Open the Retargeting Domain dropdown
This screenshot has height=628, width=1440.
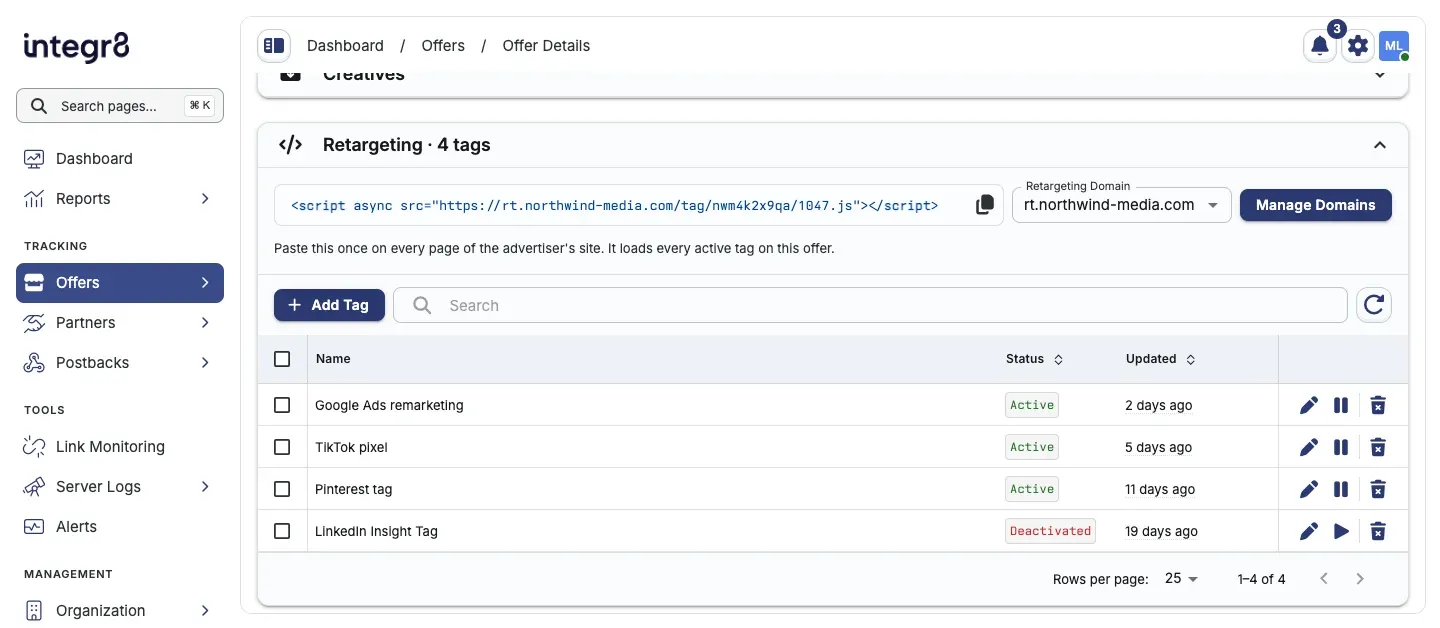(1122, 205)
